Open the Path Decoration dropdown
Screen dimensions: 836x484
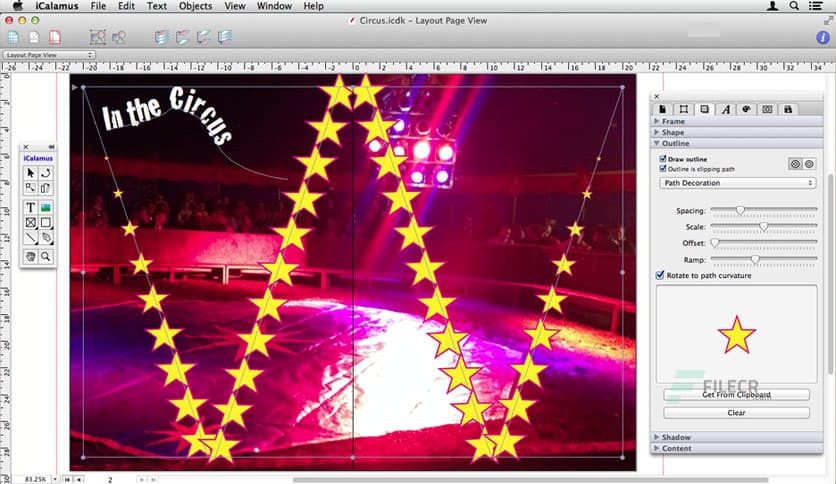click(737, 183)
